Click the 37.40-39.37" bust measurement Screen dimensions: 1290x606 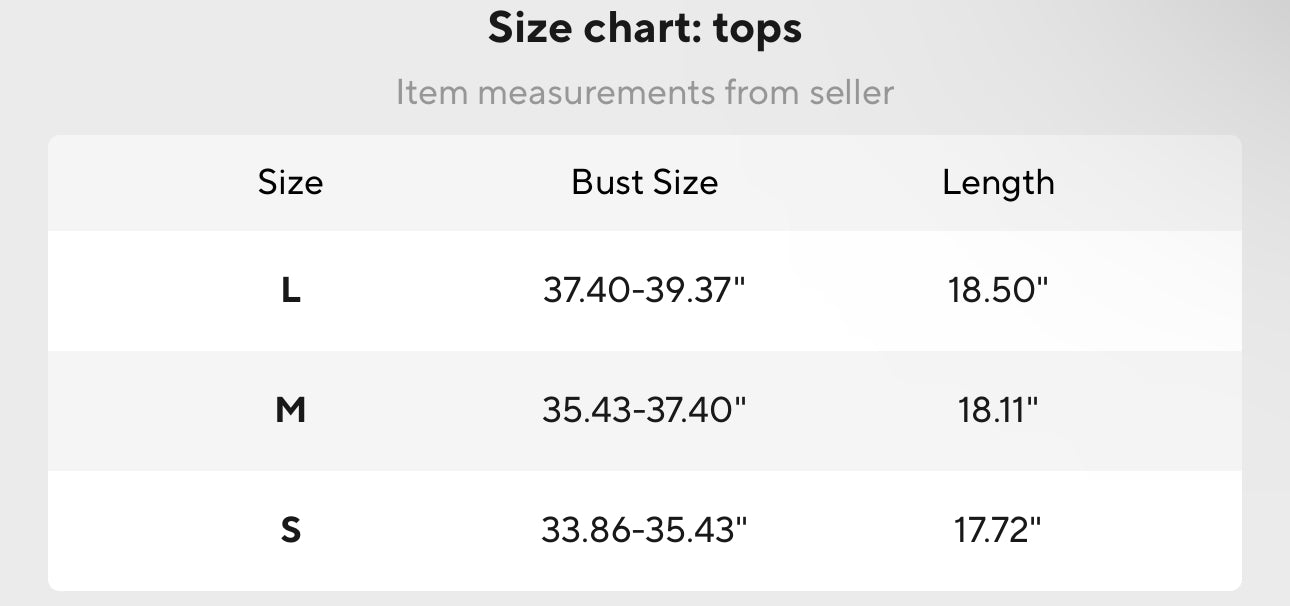coord(645,291)
